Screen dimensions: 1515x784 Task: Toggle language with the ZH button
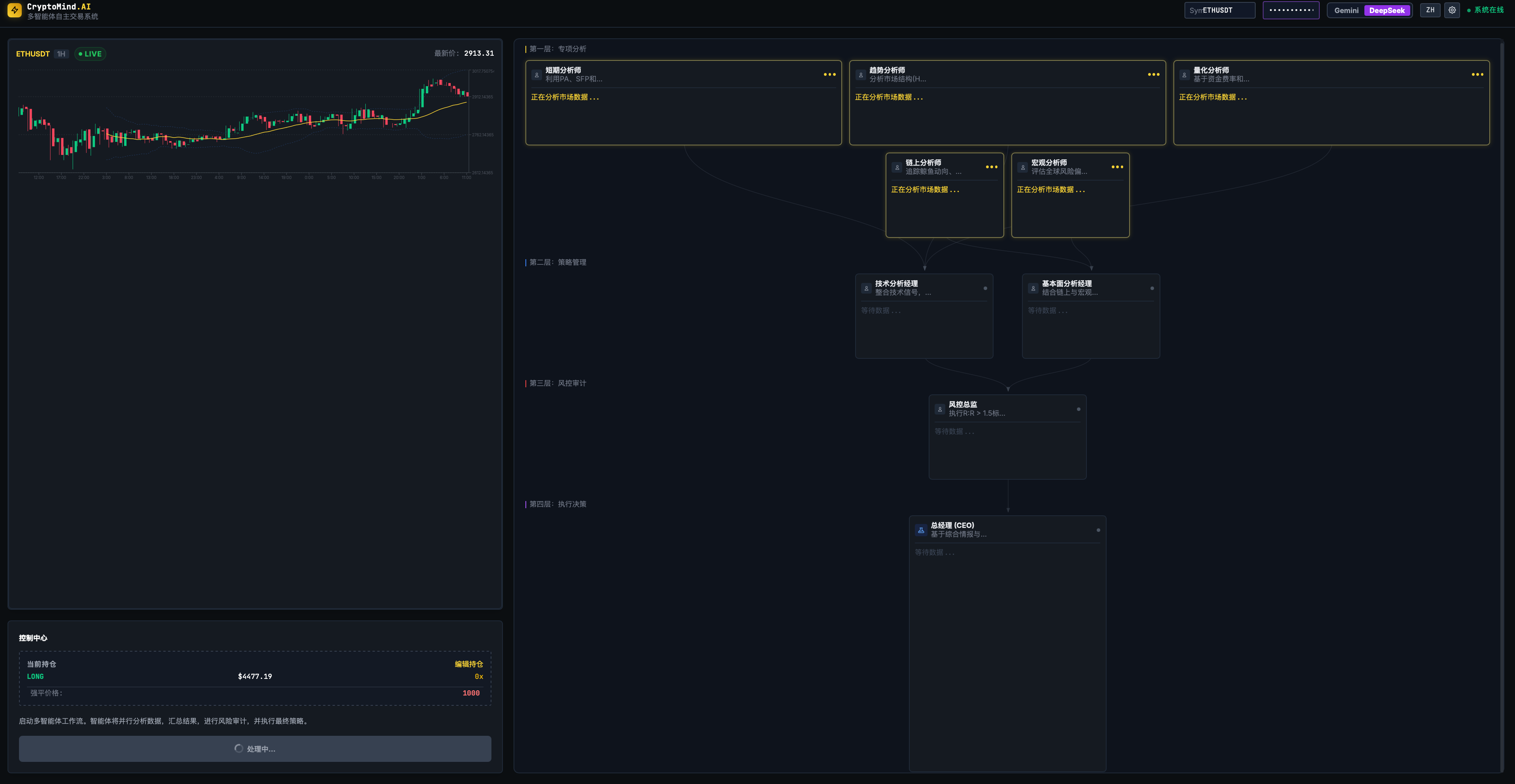[x=1430, y=10]
